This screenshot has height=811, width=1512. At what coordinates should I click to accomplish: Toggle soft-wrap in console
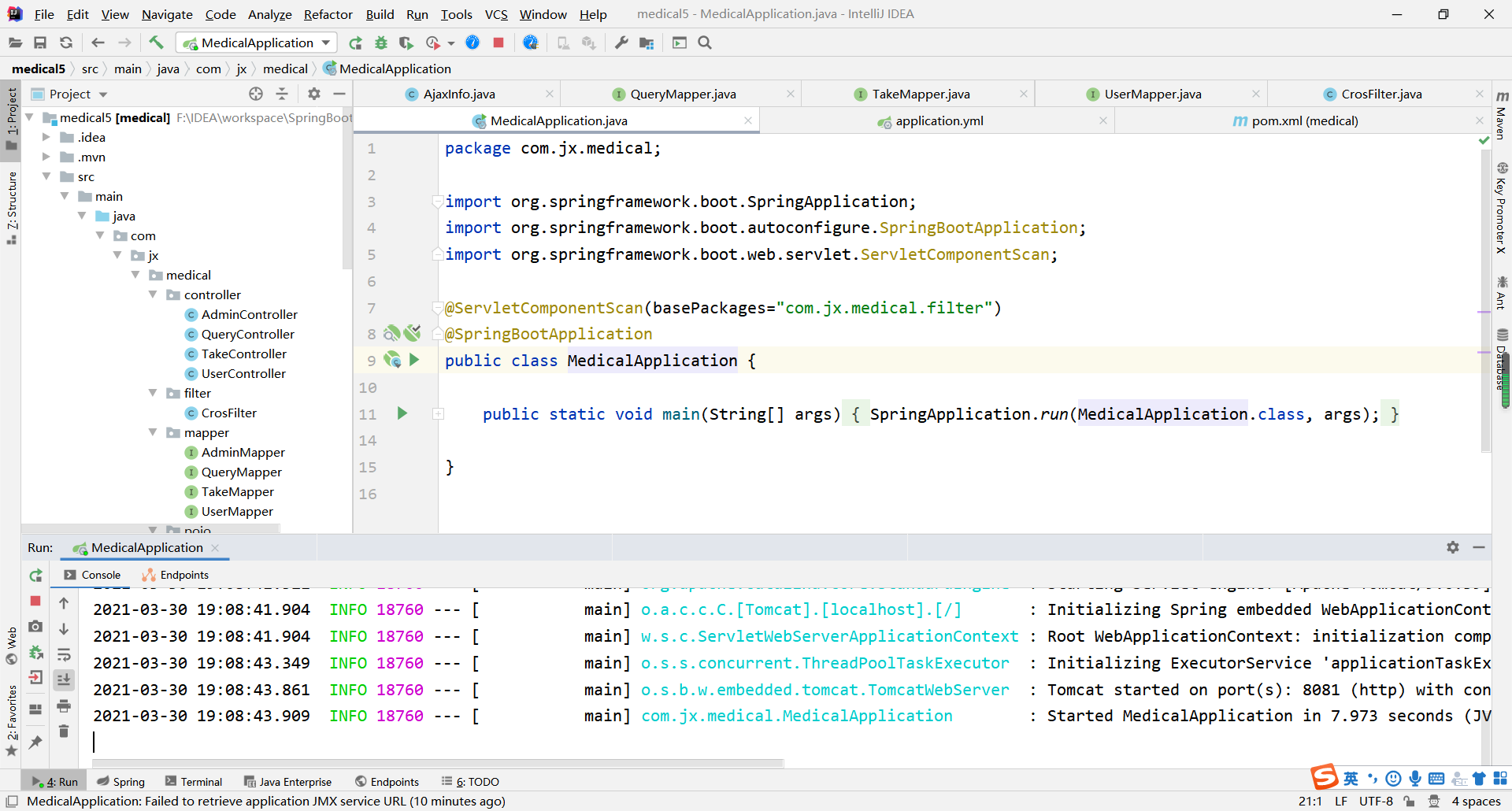coord(64,654)
